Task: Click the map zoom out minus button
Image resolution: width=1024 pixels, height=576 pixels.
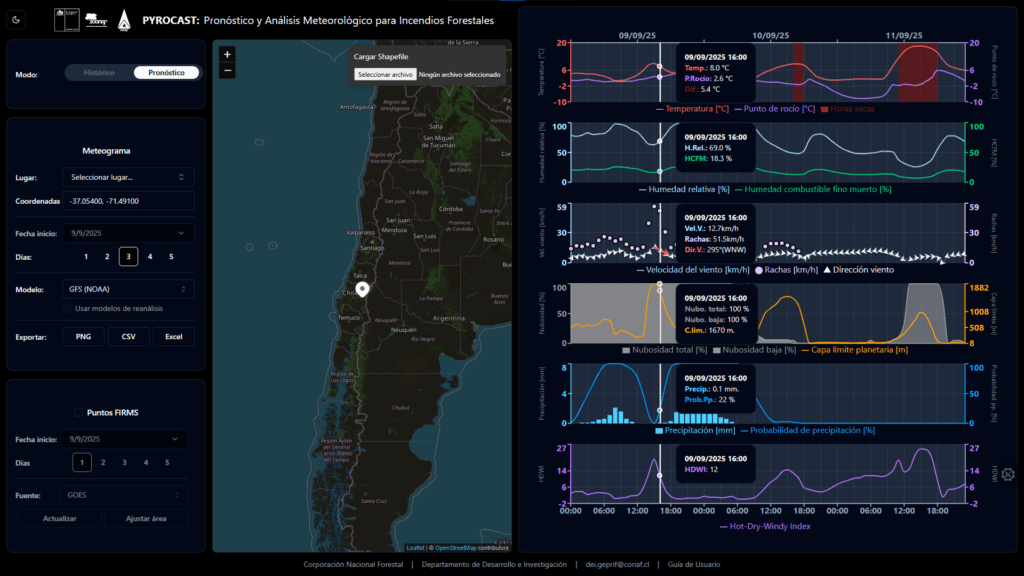Action: 227,70
